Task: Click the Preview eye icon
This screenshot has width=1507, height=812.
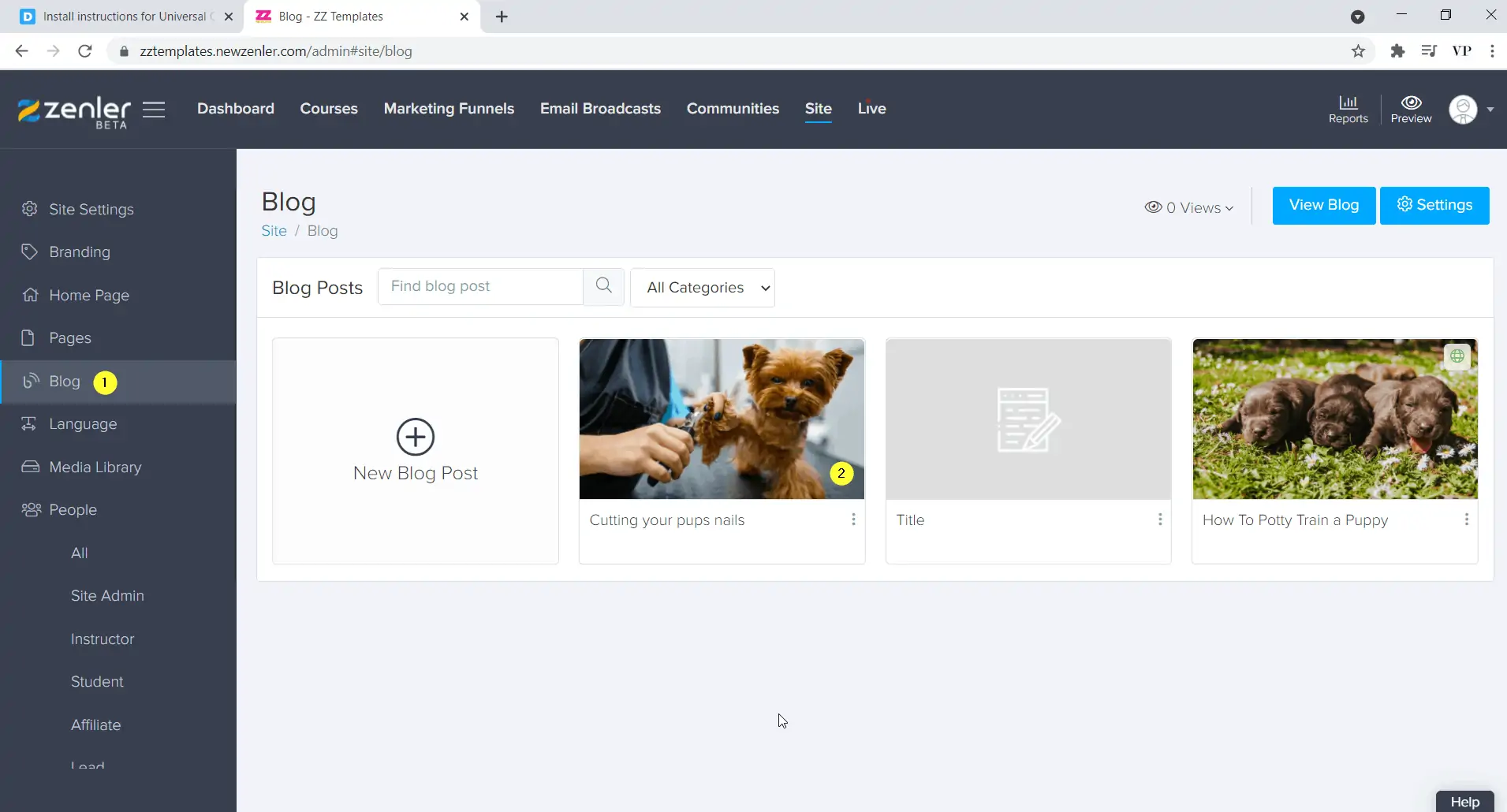Action: click(1411, 103)
